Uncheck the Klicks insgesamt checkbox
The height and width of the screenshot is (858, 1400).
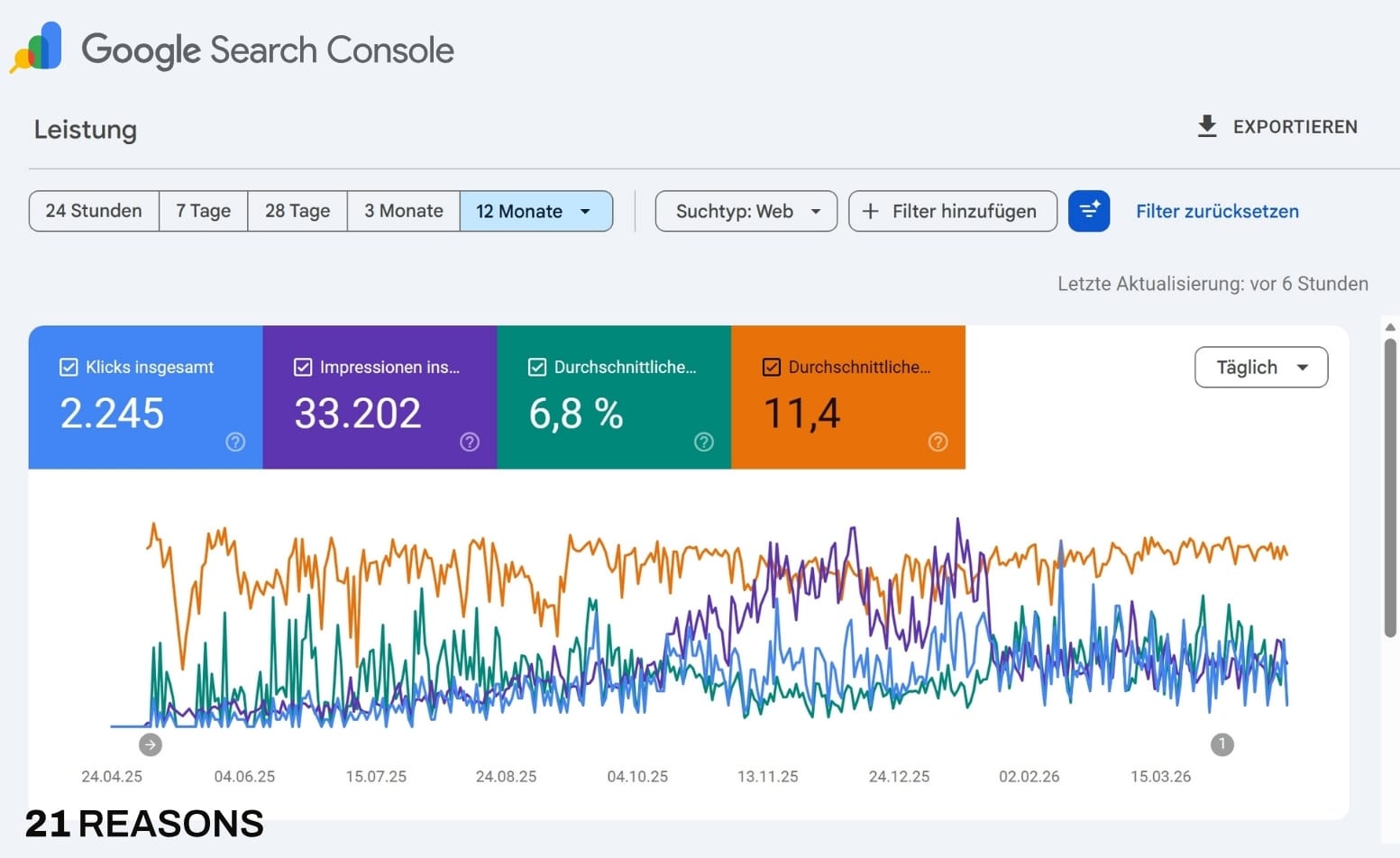[x=69, y=367]
